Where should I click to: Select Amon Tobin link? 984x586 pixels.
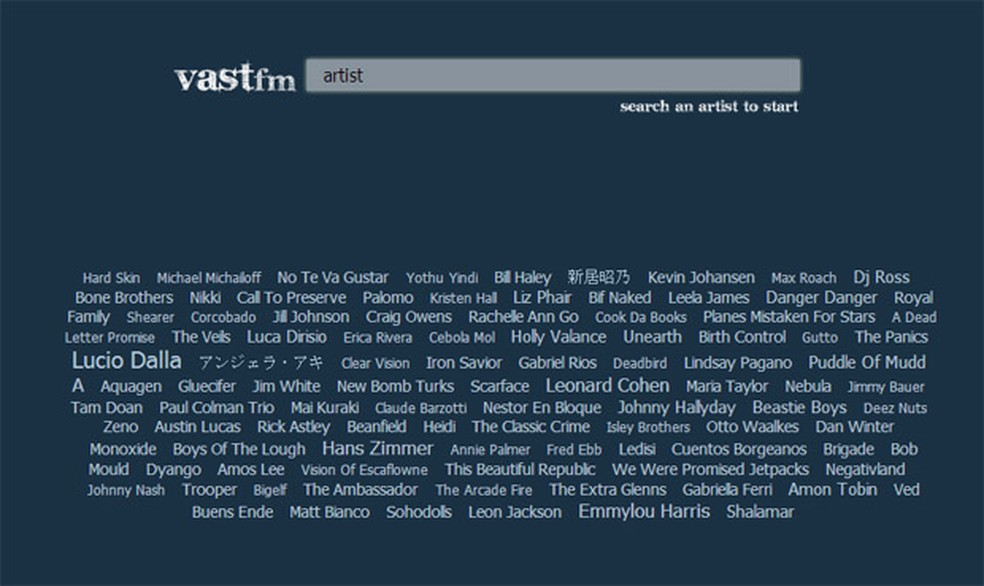tap(833, 489)
